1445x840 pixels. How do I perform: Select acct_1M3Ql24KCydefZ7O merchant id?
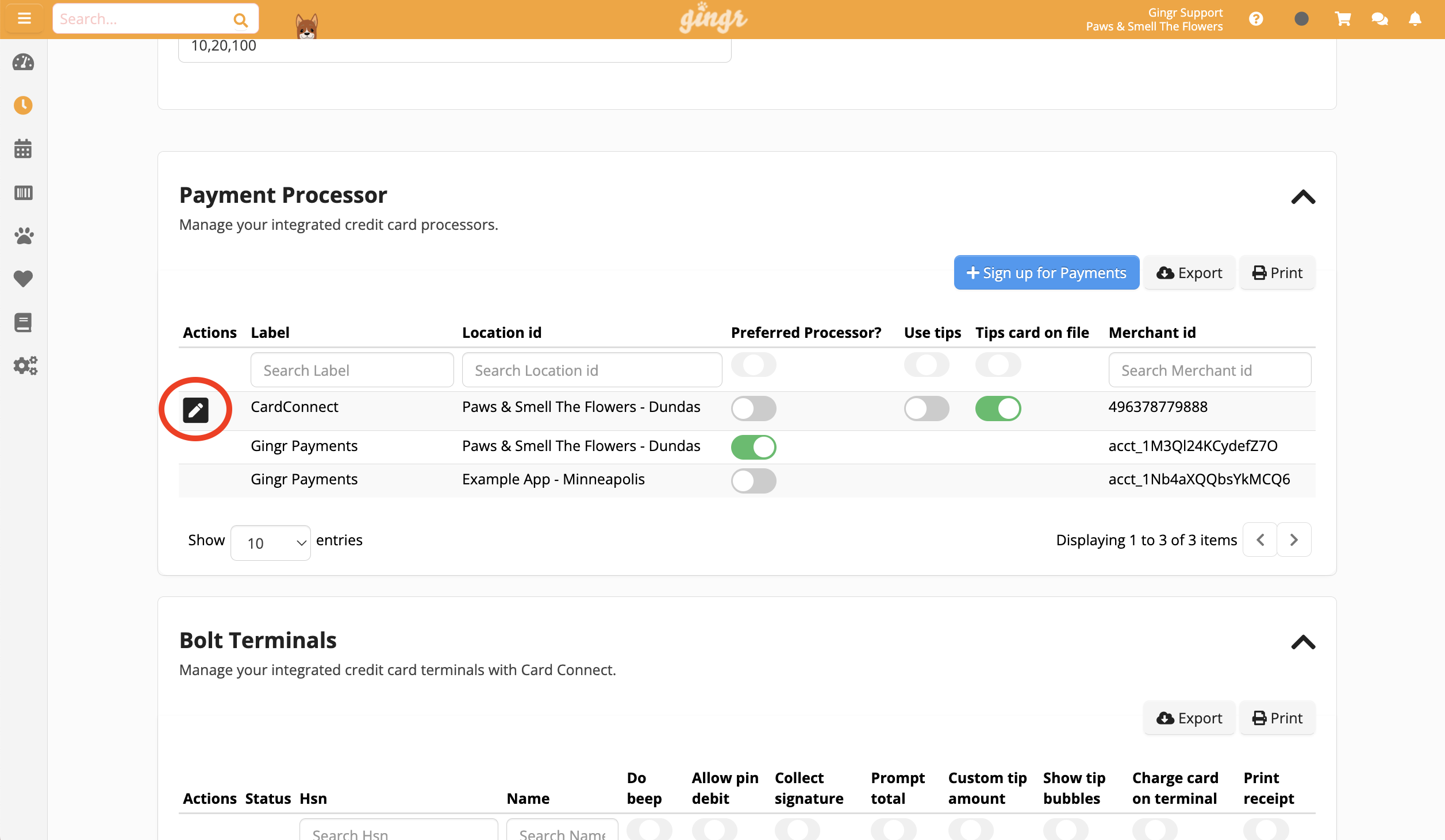1193,446
